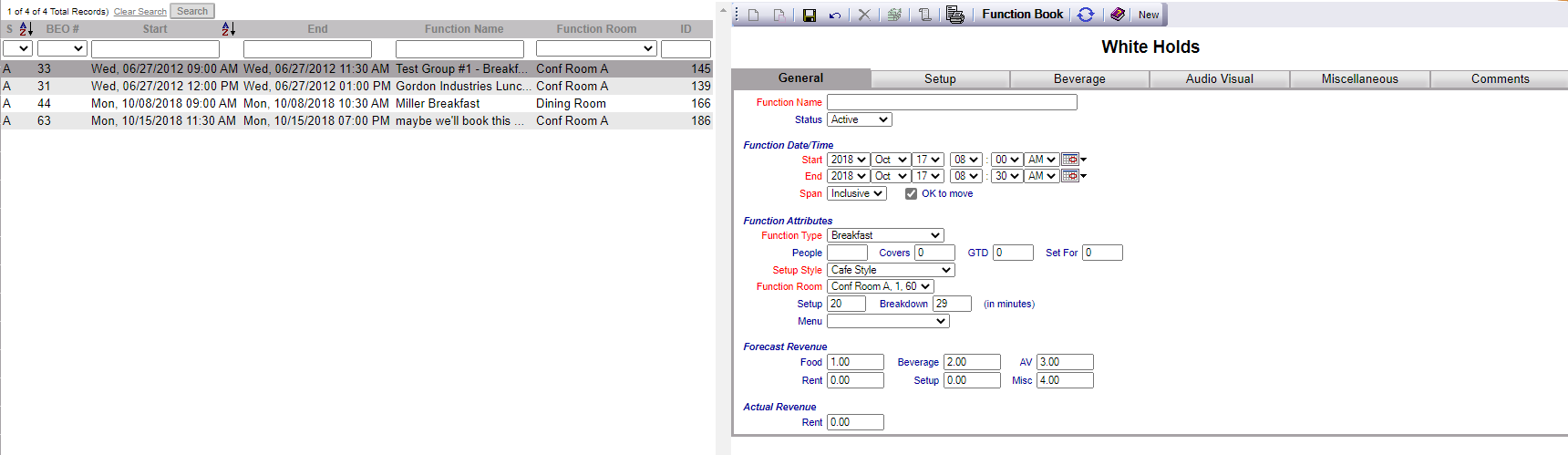The height and width of the screenshot is (455, 1568).
Task: Open the Start date calendar picker icon
Action: coord(1071,160)
